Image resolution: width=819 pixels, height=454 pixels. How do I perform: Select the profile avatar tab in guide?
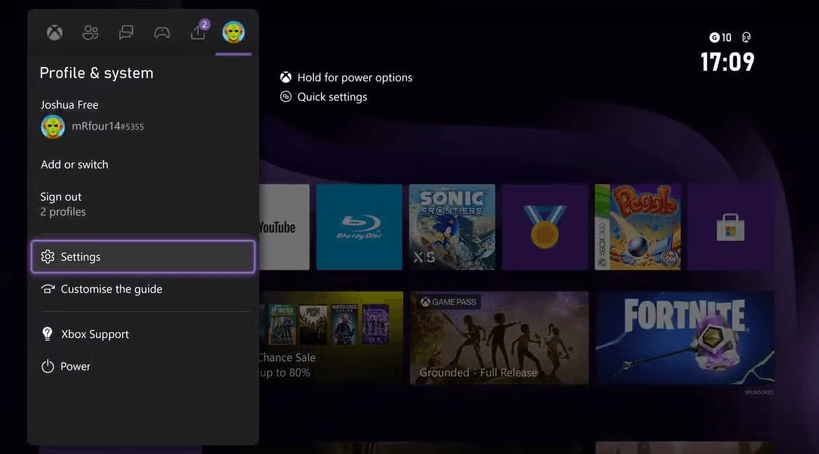click(x=234, y=33)
